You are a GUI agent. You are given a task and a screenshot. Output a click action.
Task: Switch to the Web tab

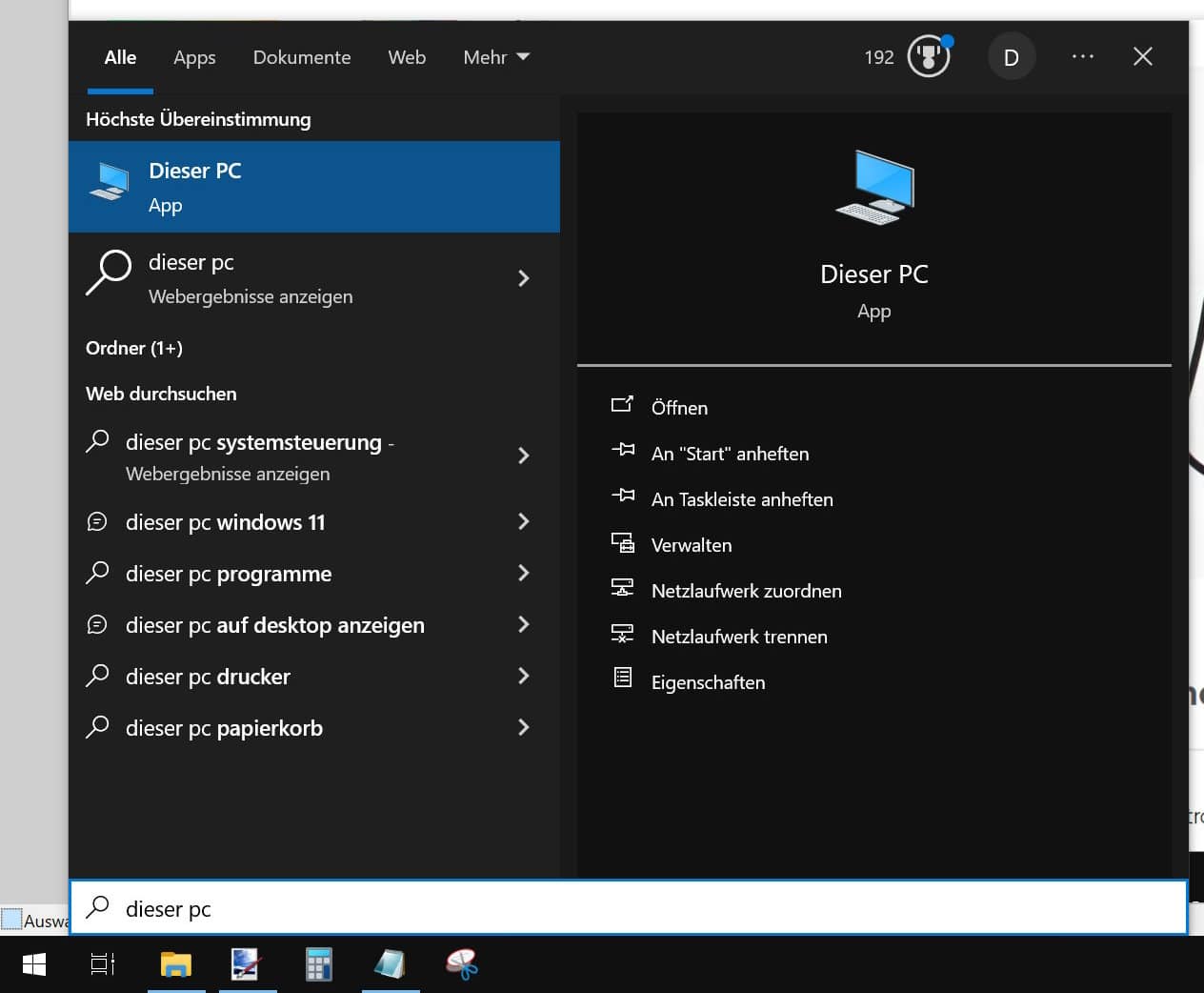(407, 57)
